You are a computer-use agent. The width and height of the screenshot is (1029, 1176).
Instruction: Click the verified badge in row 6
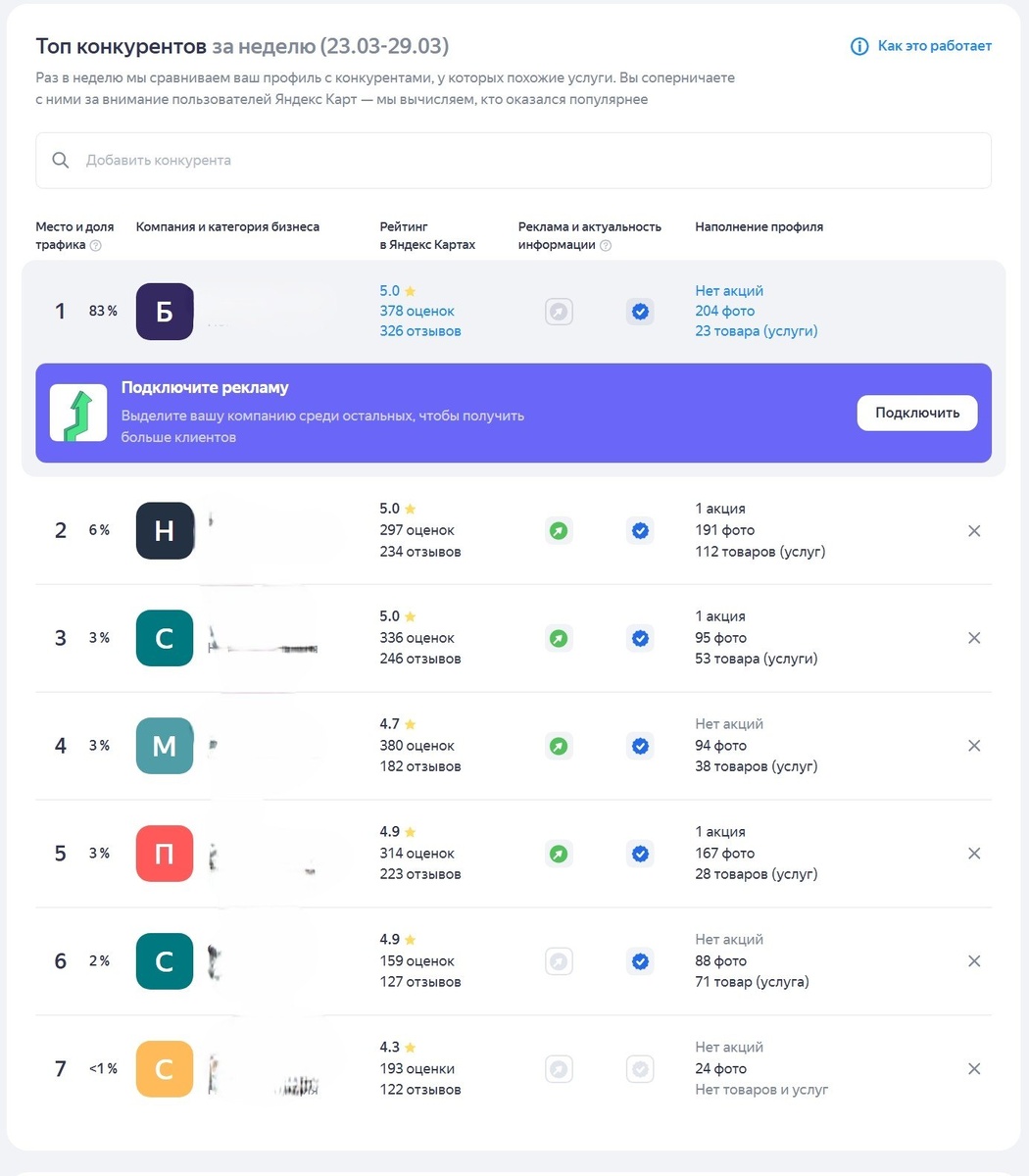tap(640, 961)
